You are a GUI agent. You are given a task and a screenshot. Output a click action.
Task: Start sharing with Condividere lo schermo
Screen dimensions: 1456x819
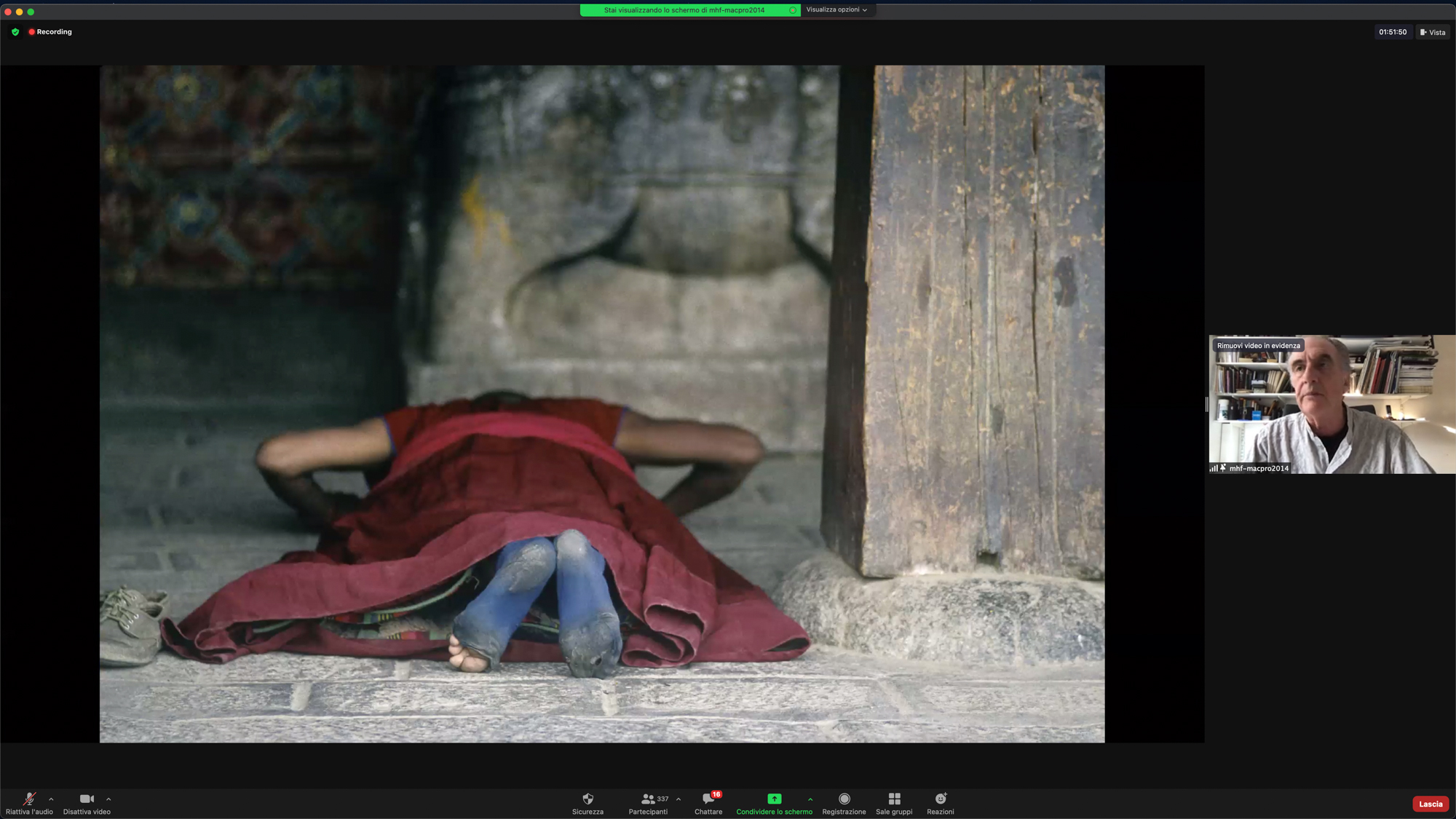pos(774,804)
